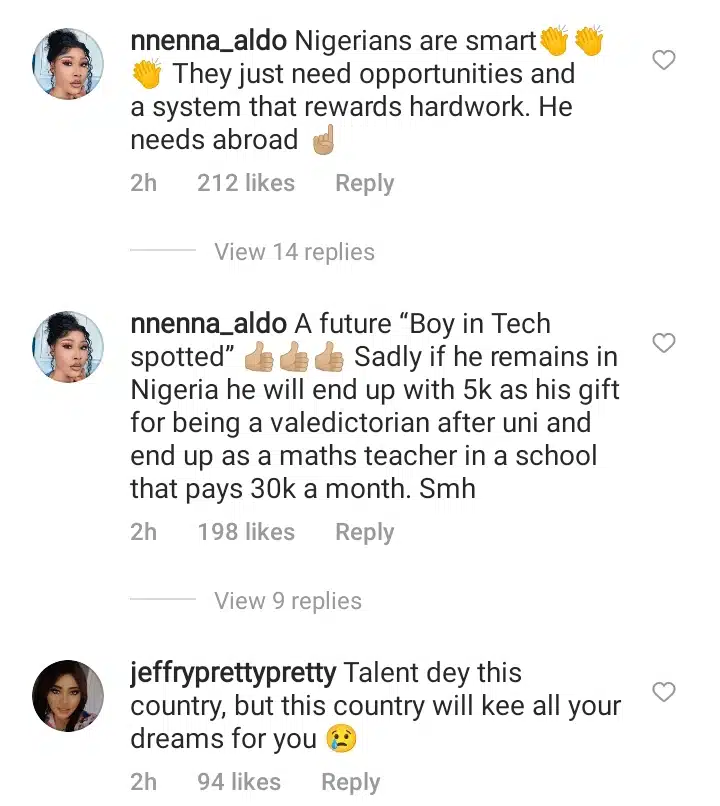Click the 2h timestamp under jeffryprettypretty's comment
This screenshot has width=720, height=806.
(143, 782)
